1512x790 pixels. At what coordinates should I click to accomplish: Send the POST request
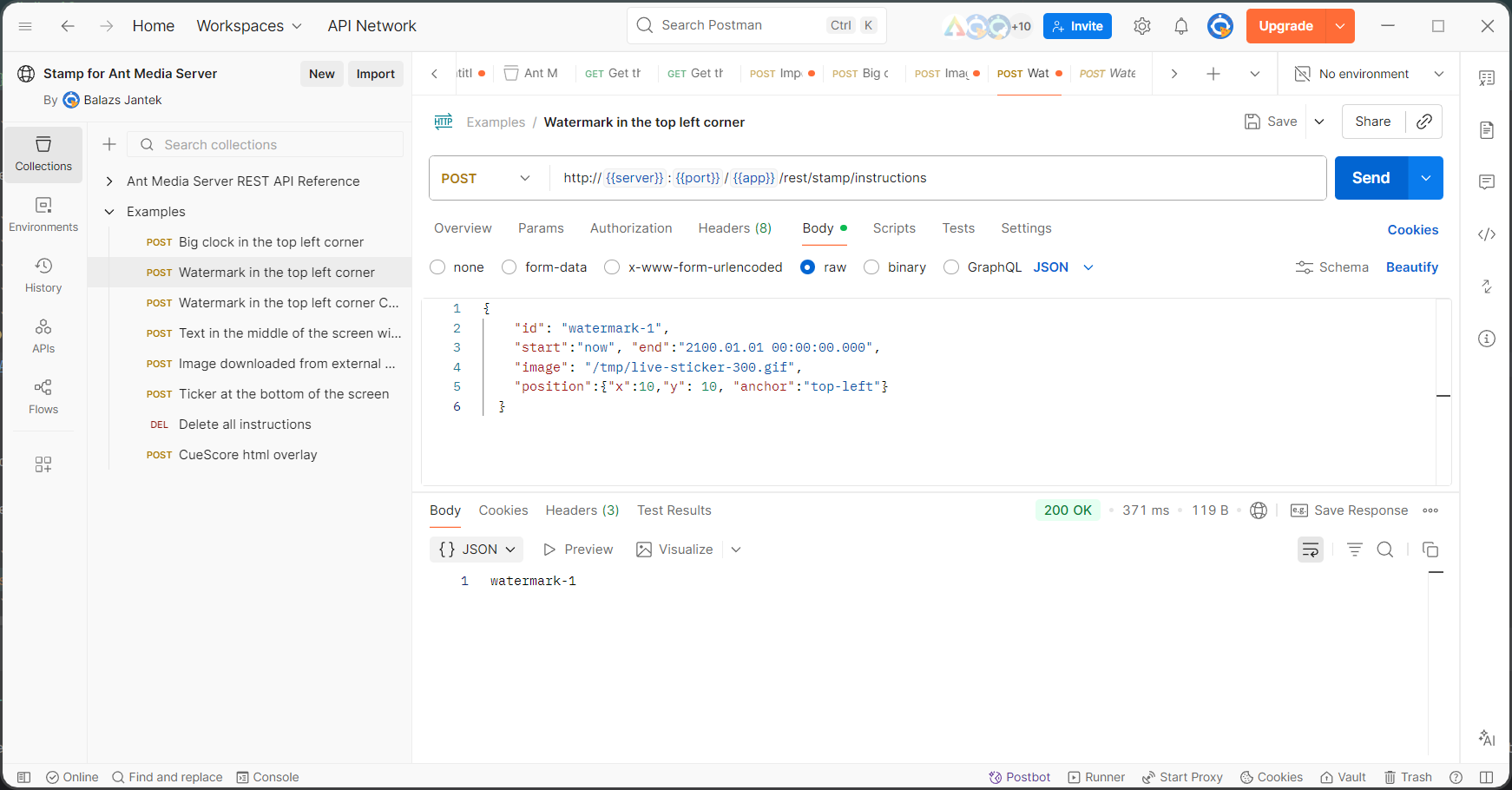coord(1371,178)
